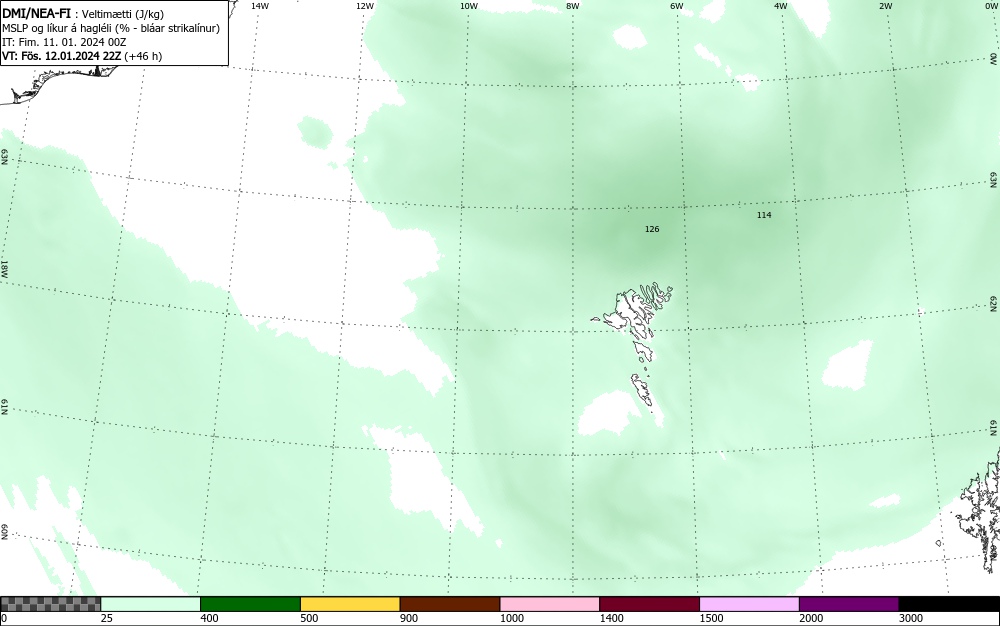Screen dimensions: 1000x626
Task: Select the brown 900–1000 legend swatch
Action: point(450,604)
